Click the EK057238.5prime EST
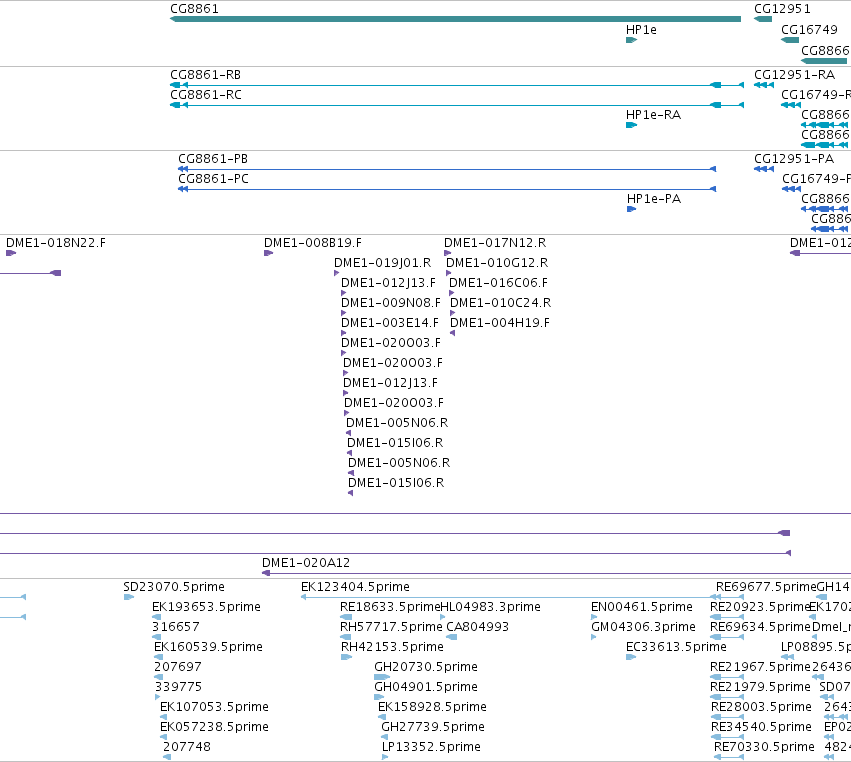The height and width of the screenshot is (762, 851). [163, 737]
